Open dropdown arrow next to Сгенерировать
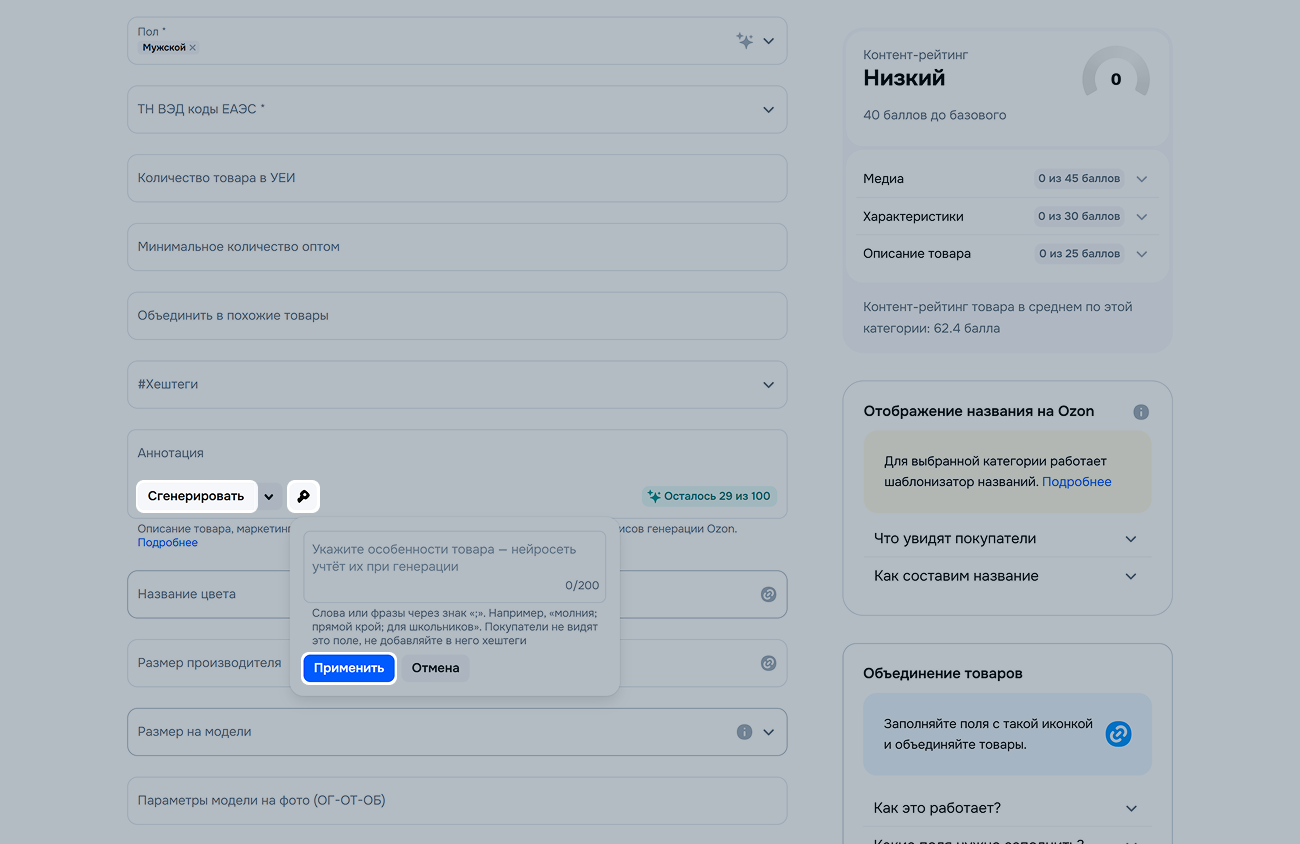The height and width of the screenshot is (844, 1300). coord(269,496)
